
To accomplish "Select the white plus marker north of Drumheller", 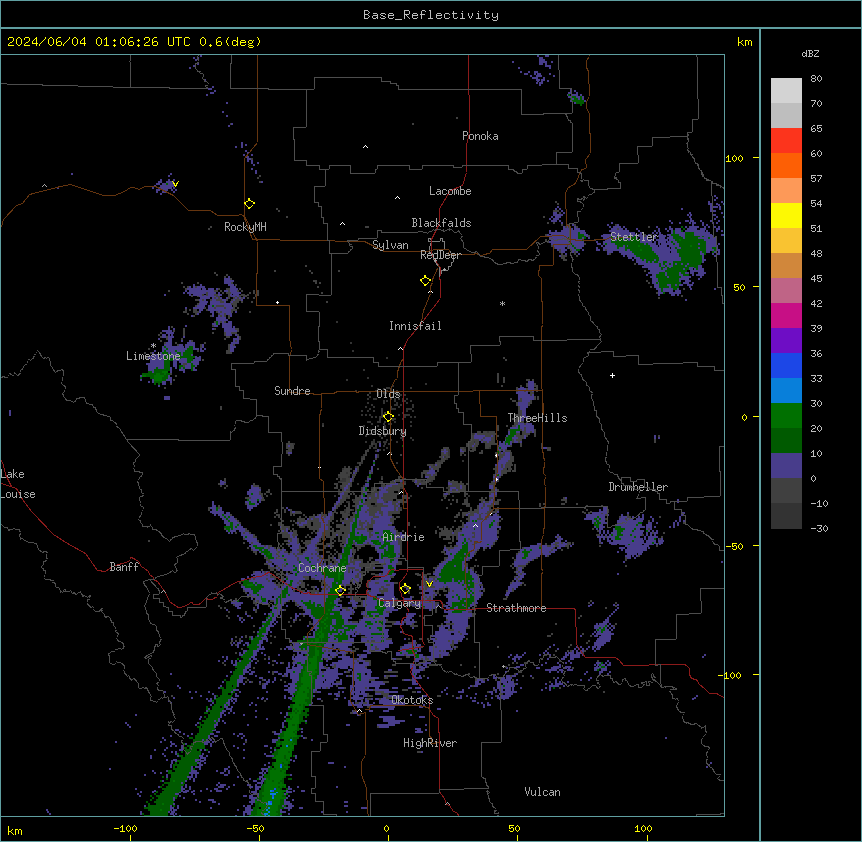I will 612,375.
